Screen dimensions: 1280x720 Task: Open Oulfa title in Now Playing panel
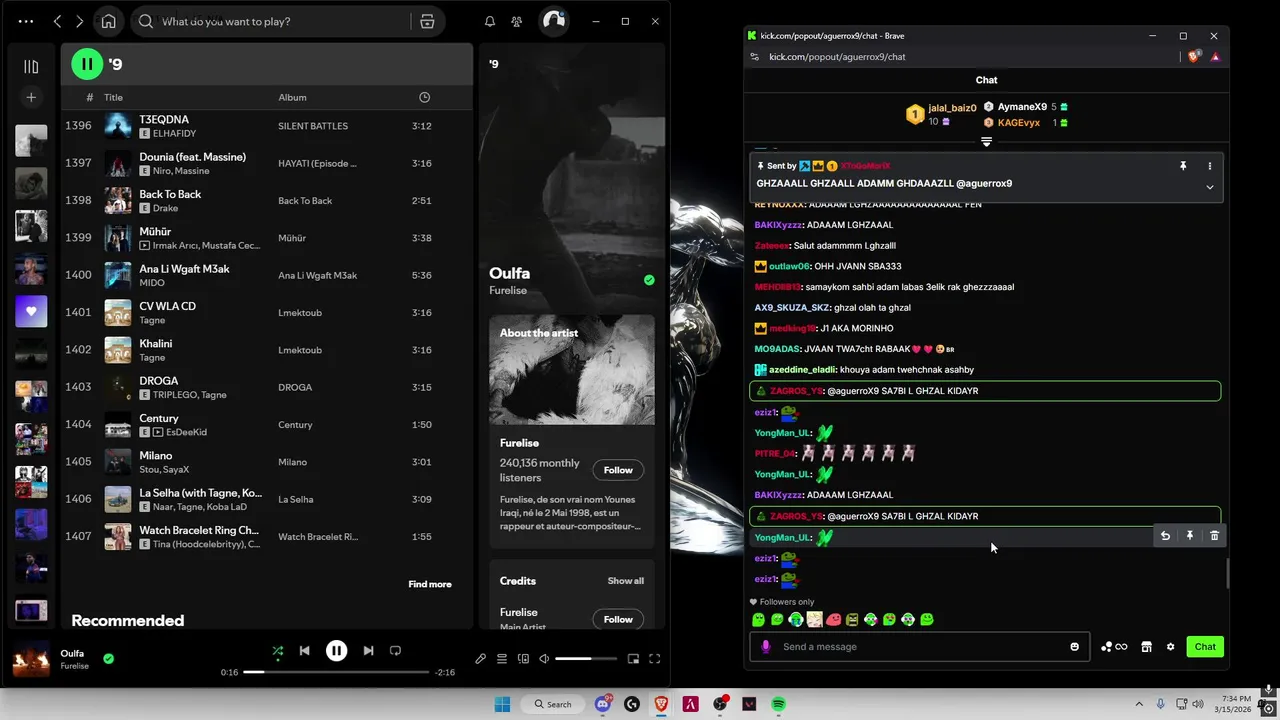pyautogui.click(x=509, y=273)
